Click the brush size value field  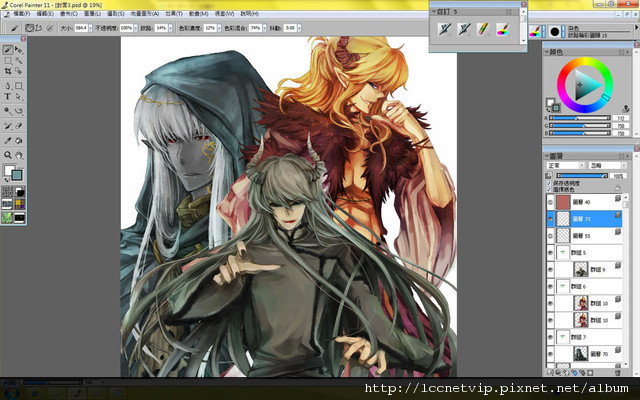pos(81,28)
